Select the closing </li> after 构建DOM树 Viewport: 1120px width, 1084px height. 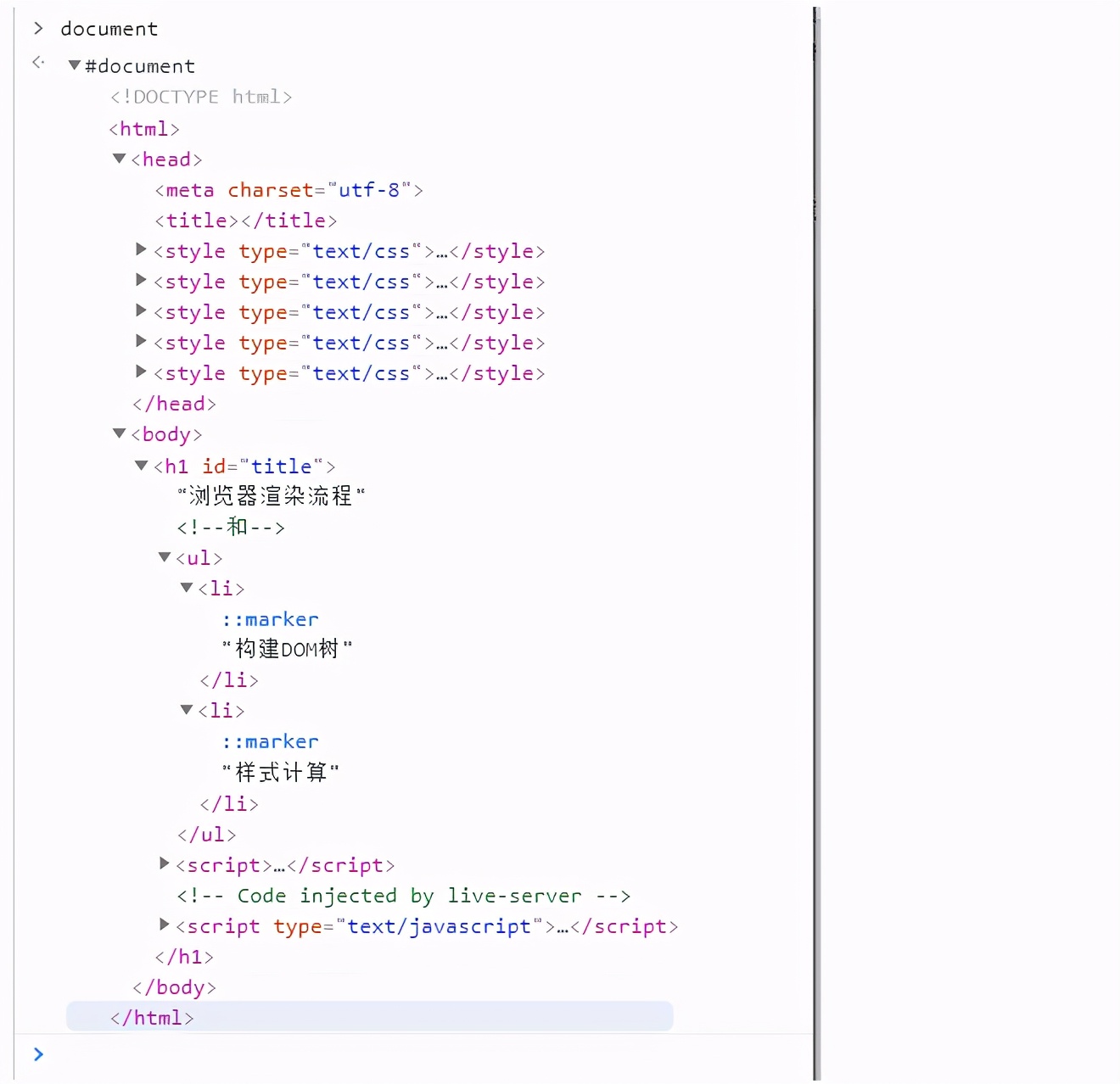[229, 680]
